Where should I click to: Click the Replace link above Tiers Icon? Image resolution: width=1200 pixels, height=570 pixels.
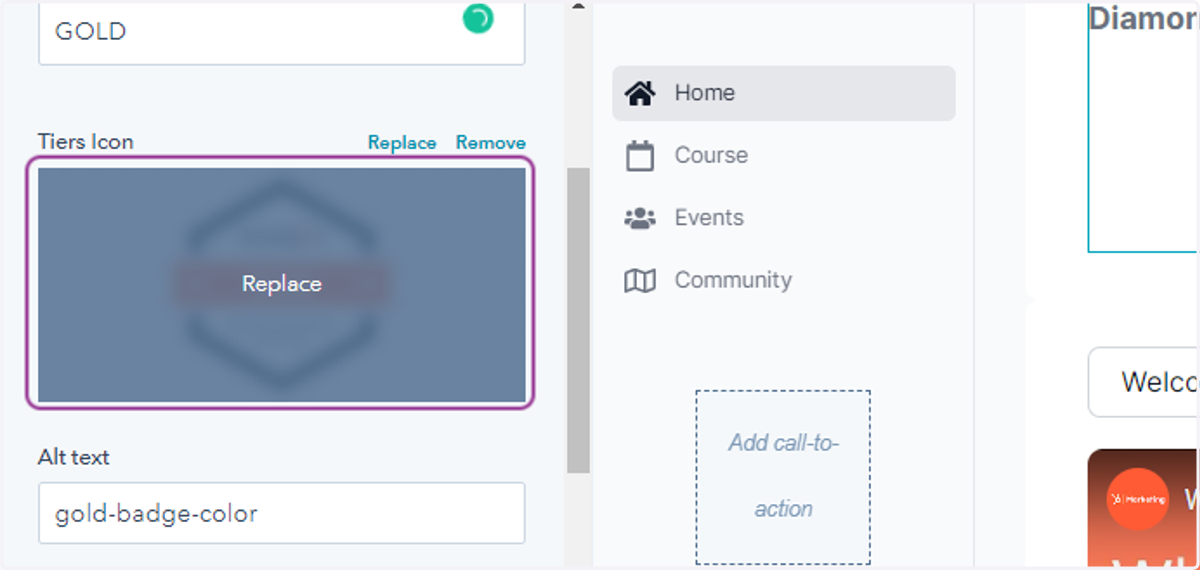tap(402, 143)
